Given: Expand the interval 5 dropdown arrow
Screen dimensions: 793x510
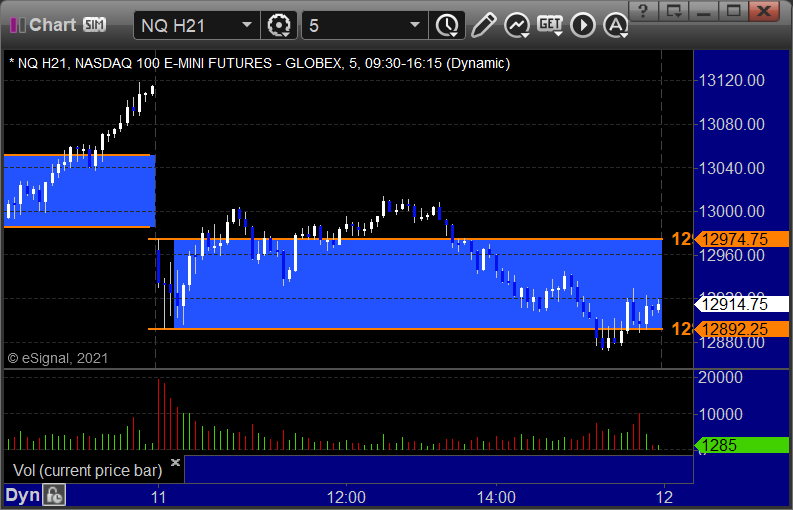Looking at the screenshot, I should tap(415, 25).
